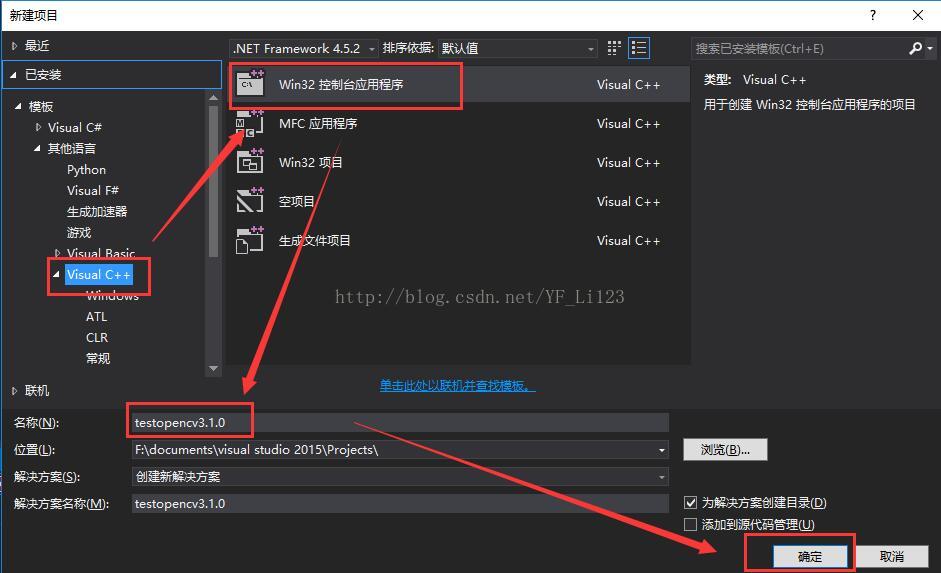Select CLR under Visual C++
This screenshot has width=941, height=573.
[x=97, y=337]
